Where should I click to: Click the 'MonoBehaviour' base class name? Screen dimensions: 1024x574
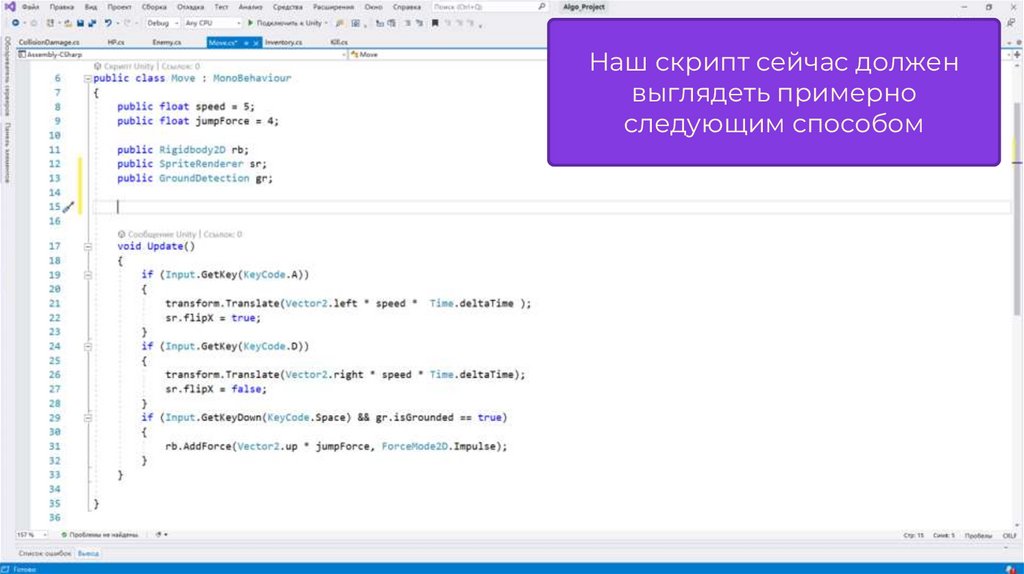[x=252, y=78]
